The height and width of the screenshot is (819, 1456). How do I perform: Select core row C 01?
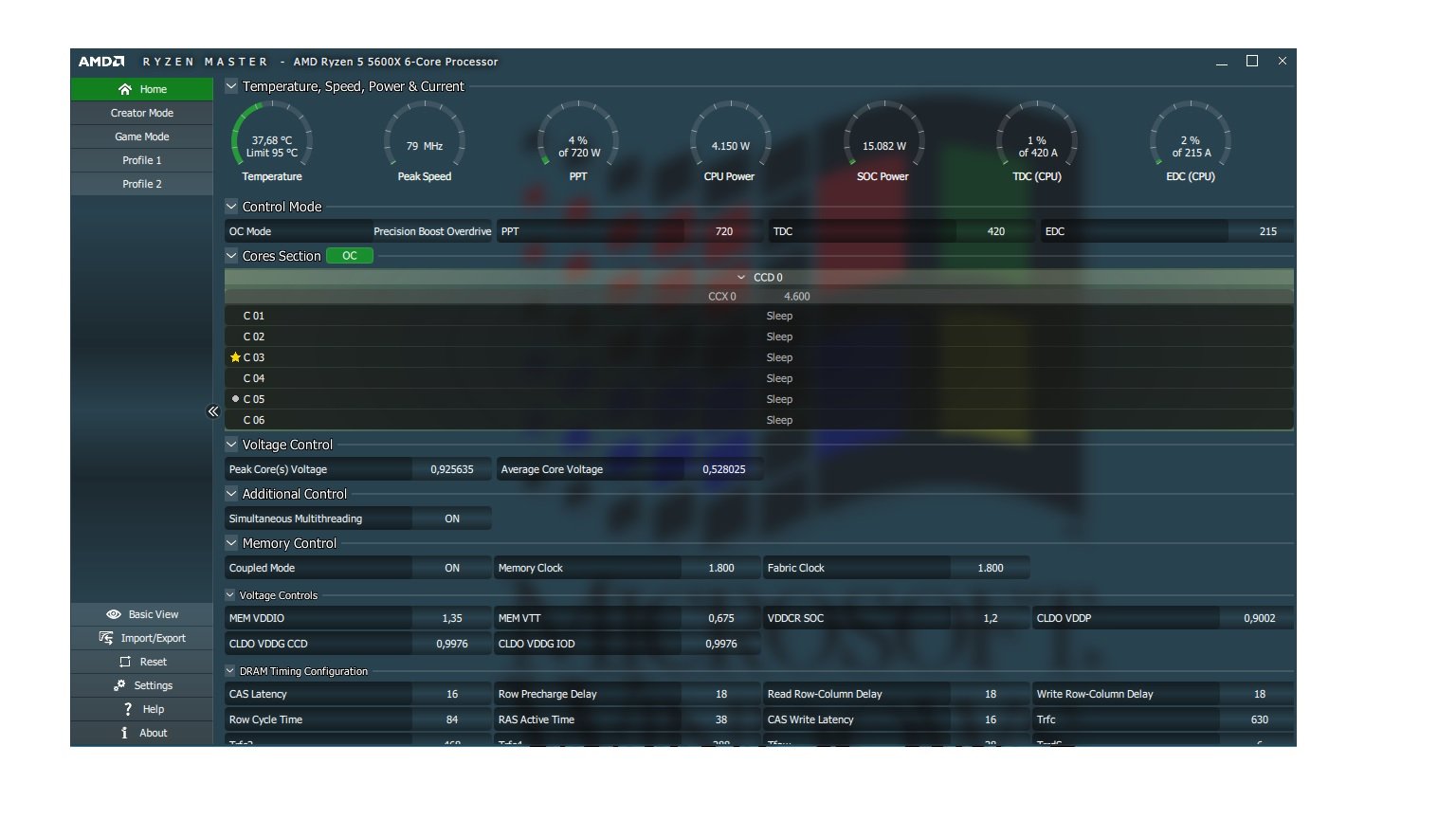click(758, 316)
